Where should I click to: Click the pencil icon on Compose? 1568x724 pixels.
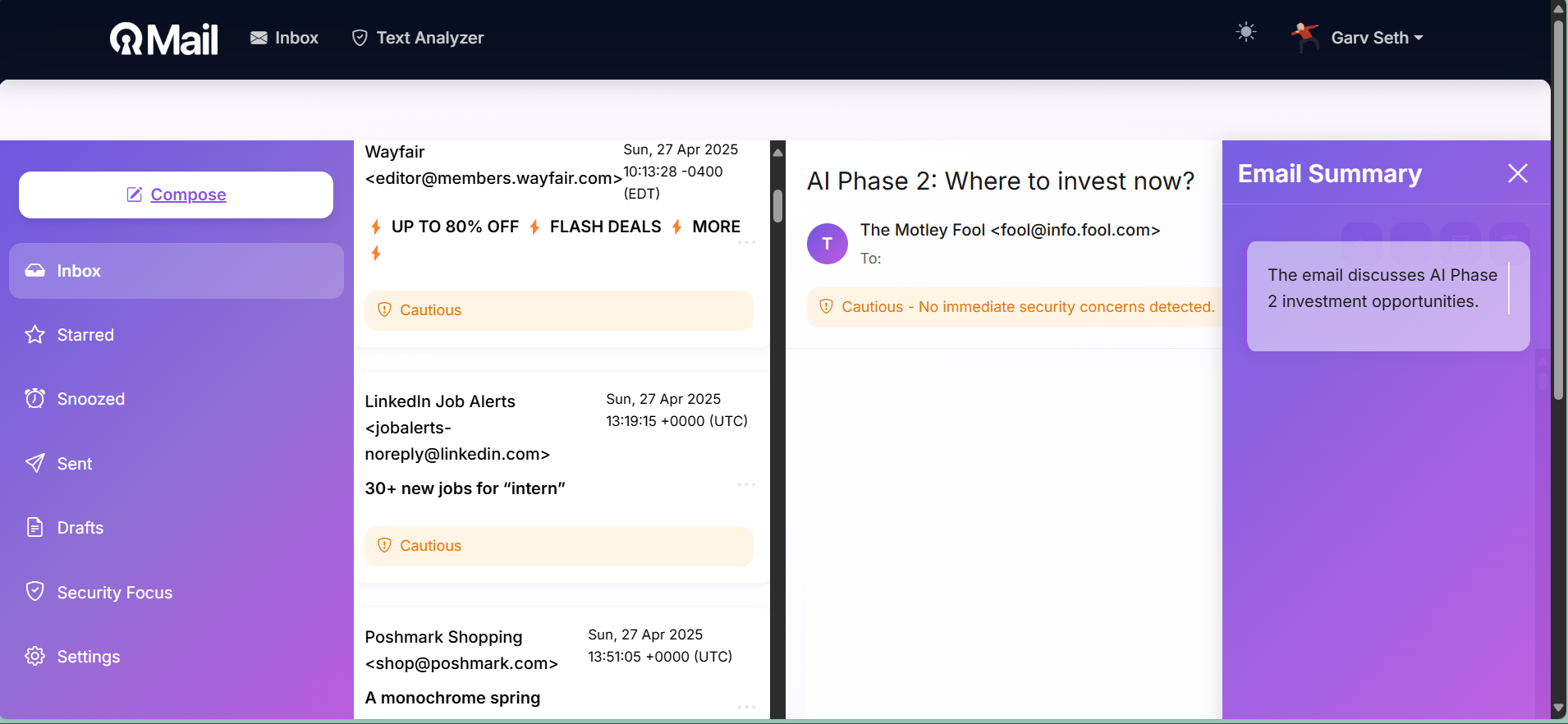pyautogui.click(x=135, y=195)
